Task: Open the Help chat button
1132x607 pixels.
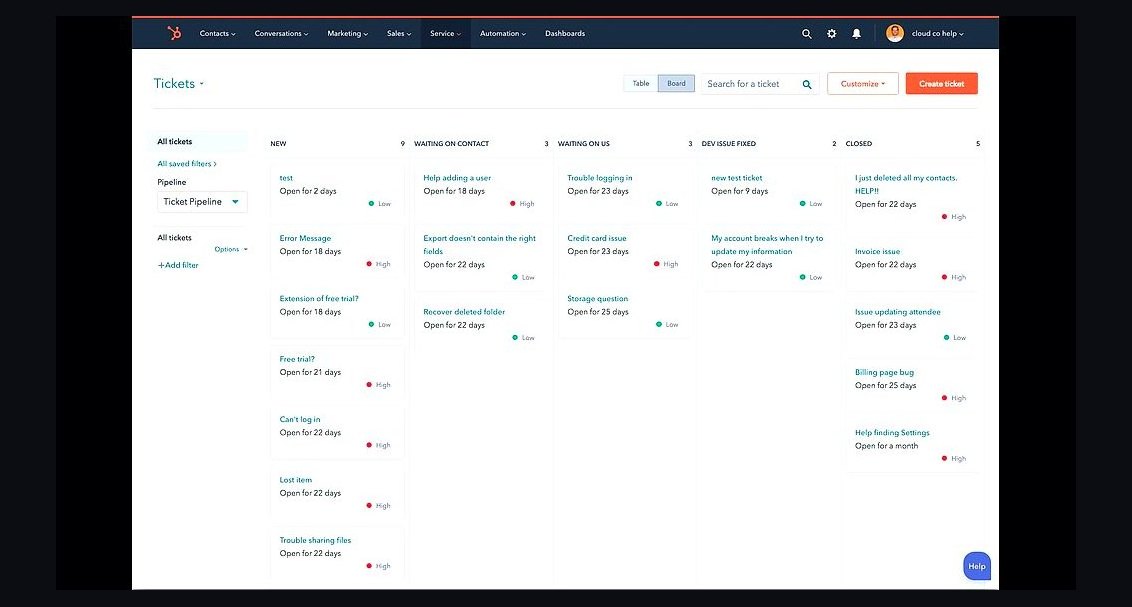Action: 977,567
